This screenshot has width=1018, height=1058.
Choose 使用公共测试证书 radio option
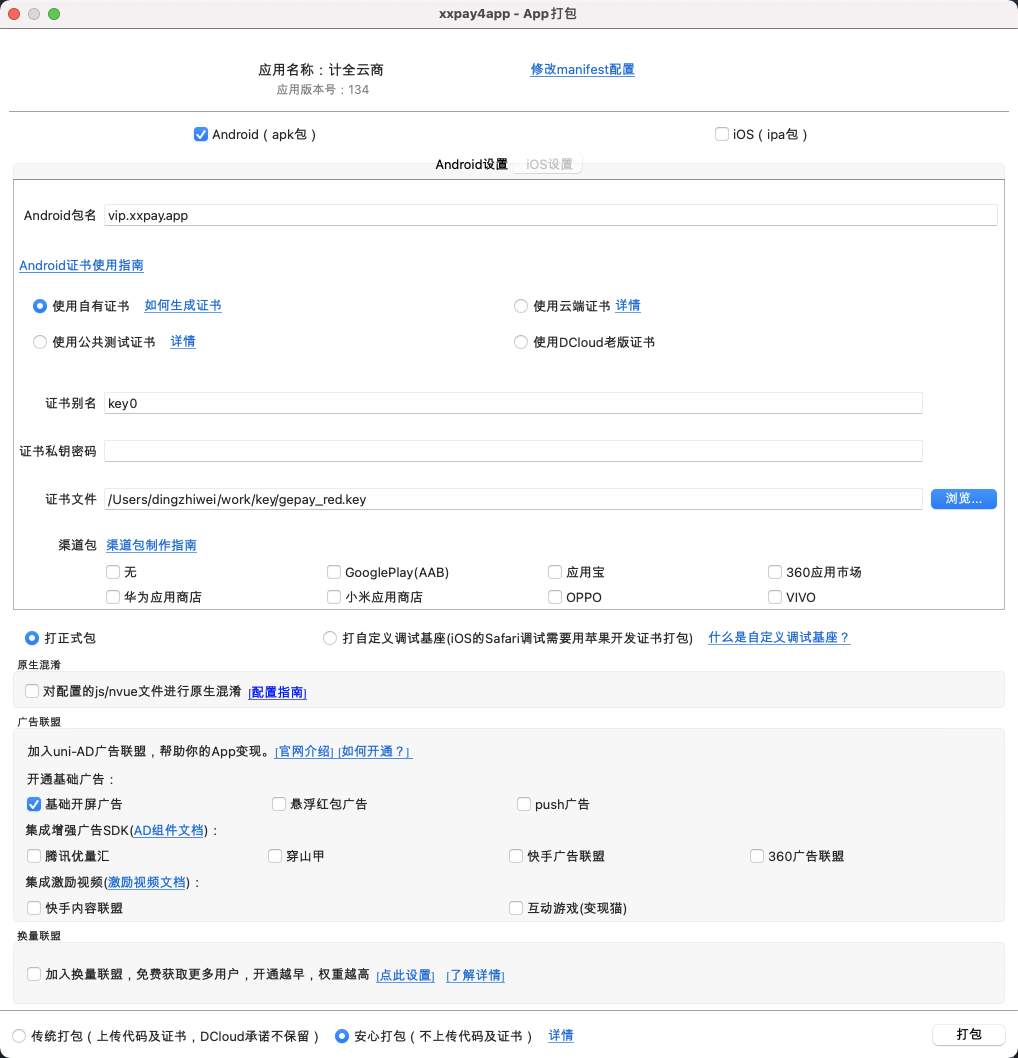pos(40,342)
